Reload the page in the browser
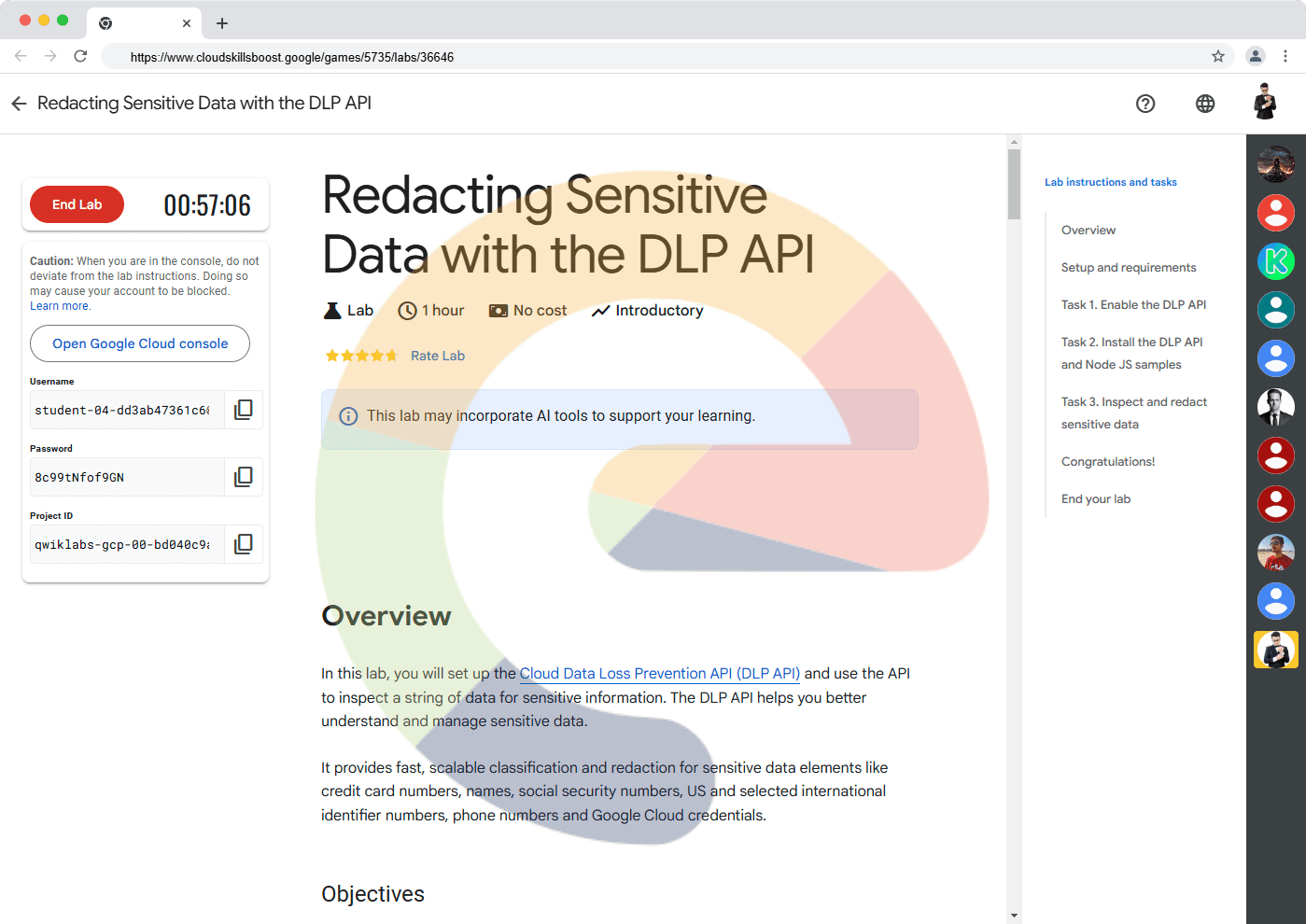1306x924 pixels. point(80,57)
